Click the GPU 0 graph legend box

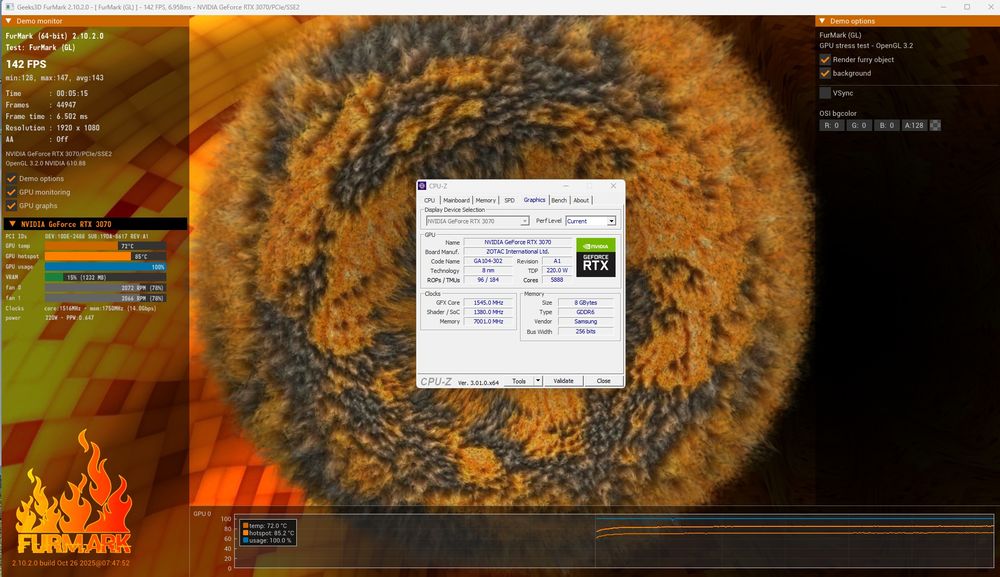click(x=268, y=533)
